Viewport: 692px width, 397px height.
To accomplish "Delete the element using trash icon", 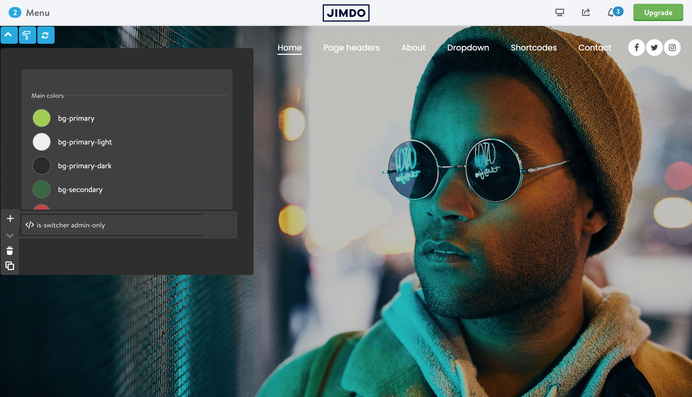I will click(x=10, y=251).
